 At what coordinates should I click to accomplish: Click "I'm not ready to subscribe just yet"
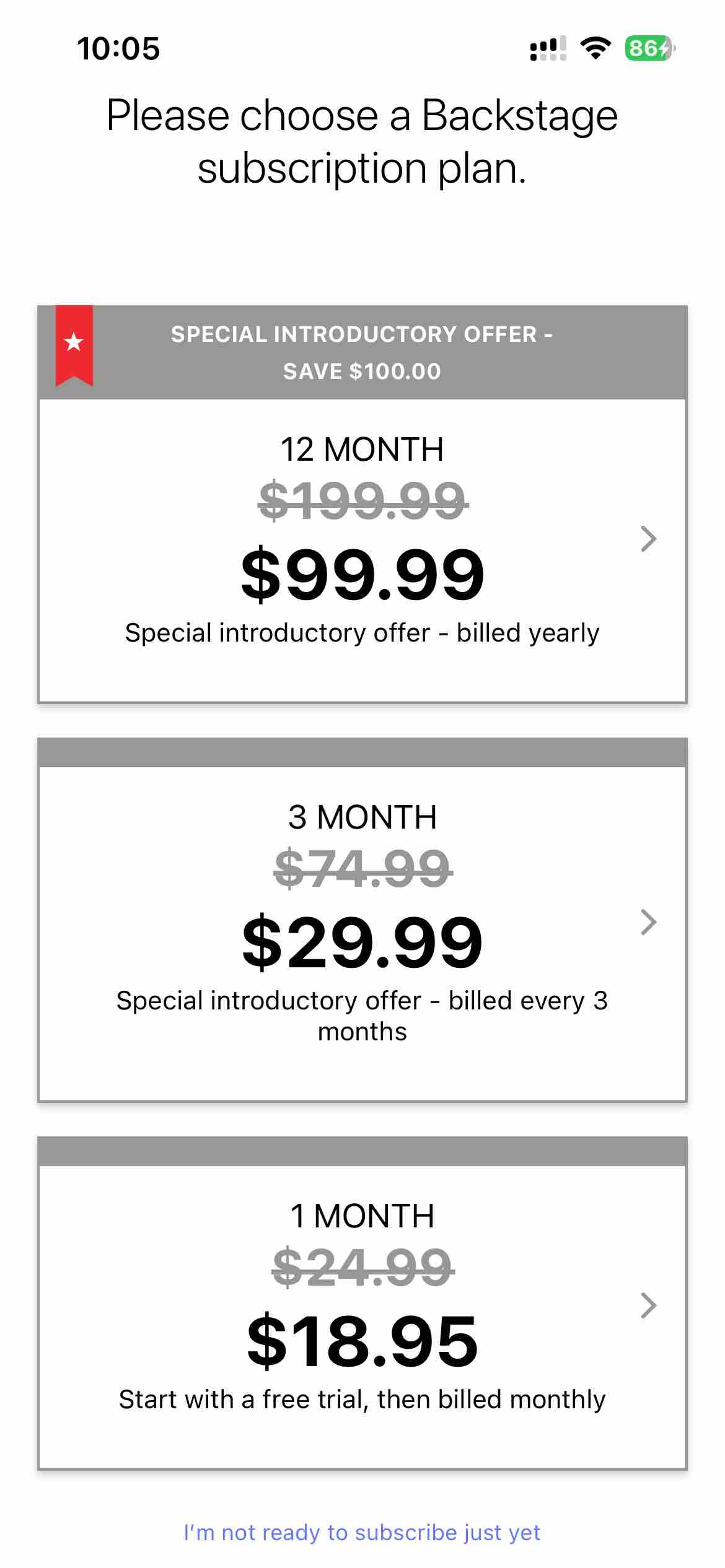(x=362, y=1532)
